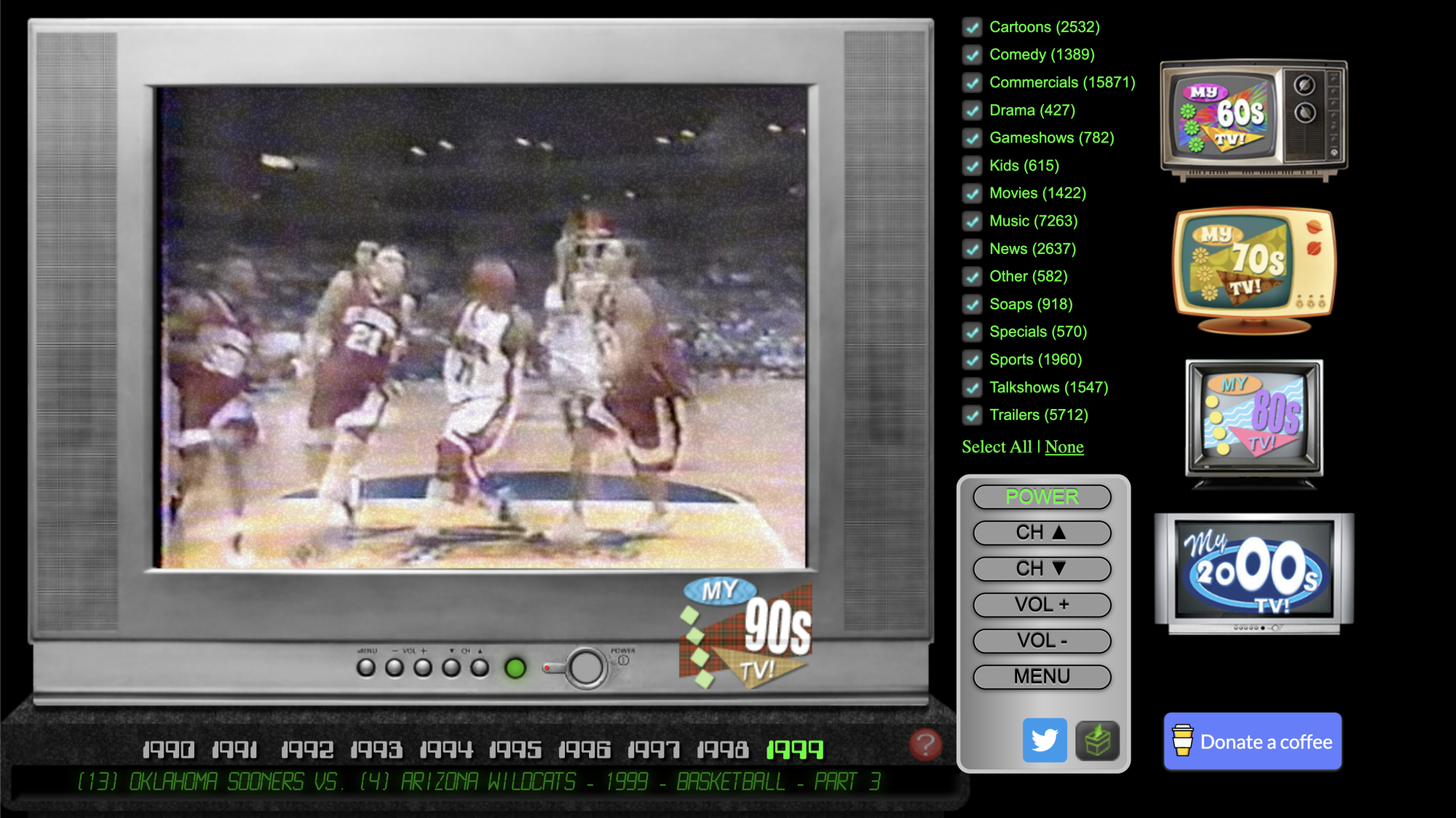Click the green box icon beside Twitter
The image size is (1456, 818).
(x=1098, y=741)
